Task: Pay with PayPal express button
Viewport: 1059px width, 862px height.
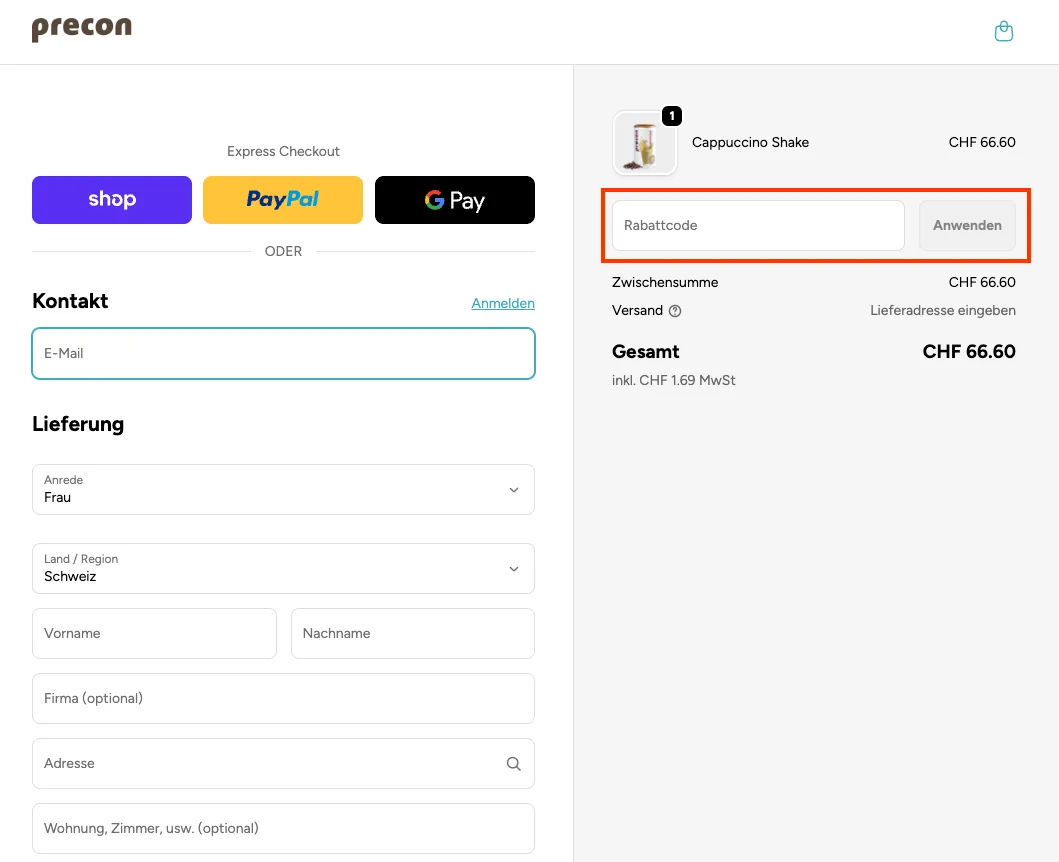Action: click(283, 200)
